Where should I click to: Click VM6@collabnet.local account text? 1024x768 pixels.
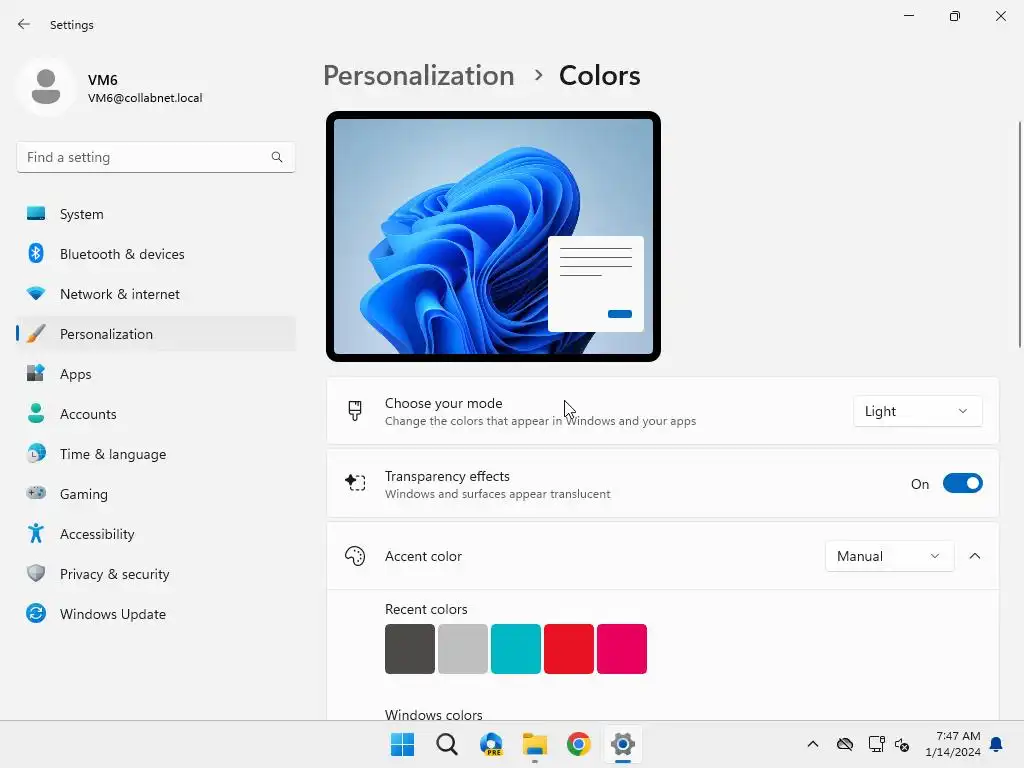(145, 98)
